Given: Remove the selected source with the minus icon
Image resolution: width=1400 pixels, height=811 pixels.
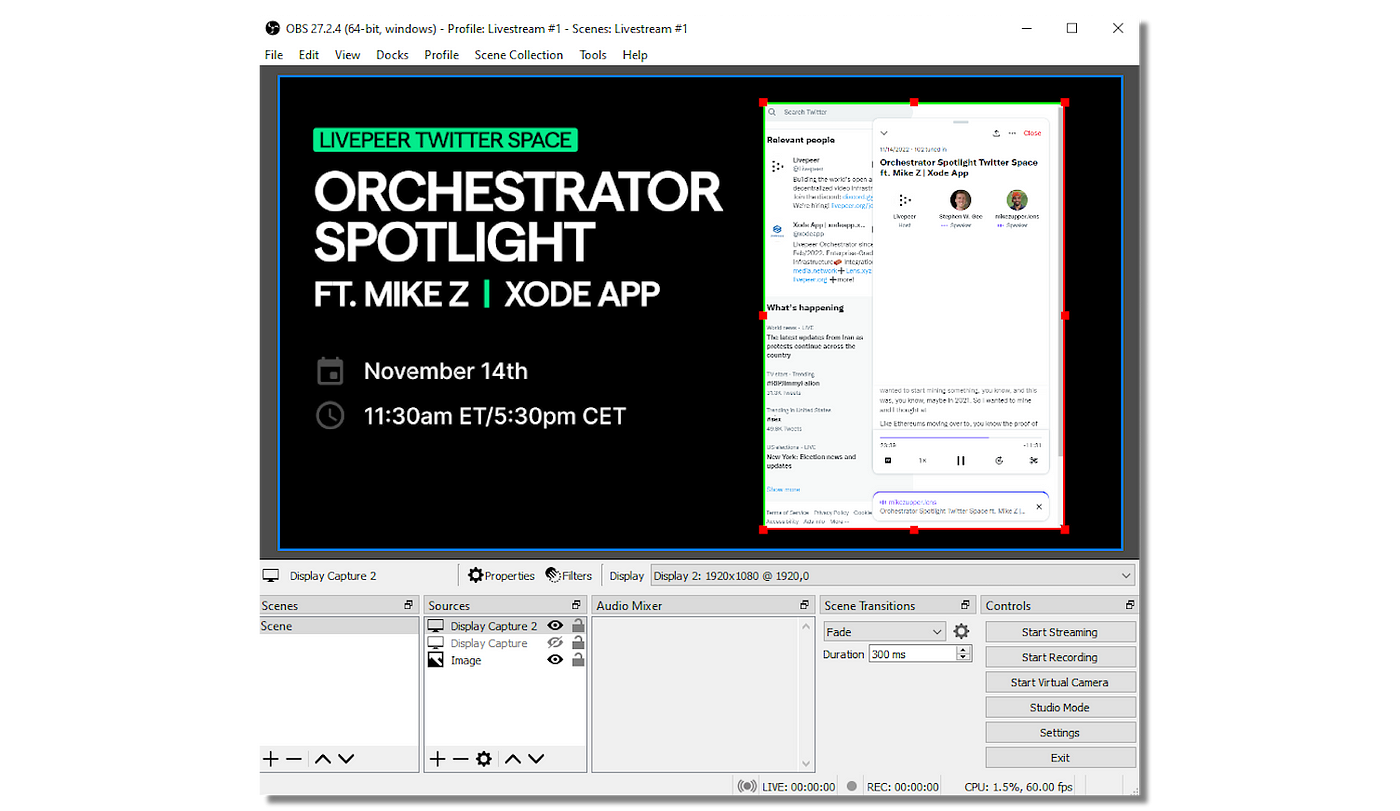Looking at the screenshot, I should point(460,759).
